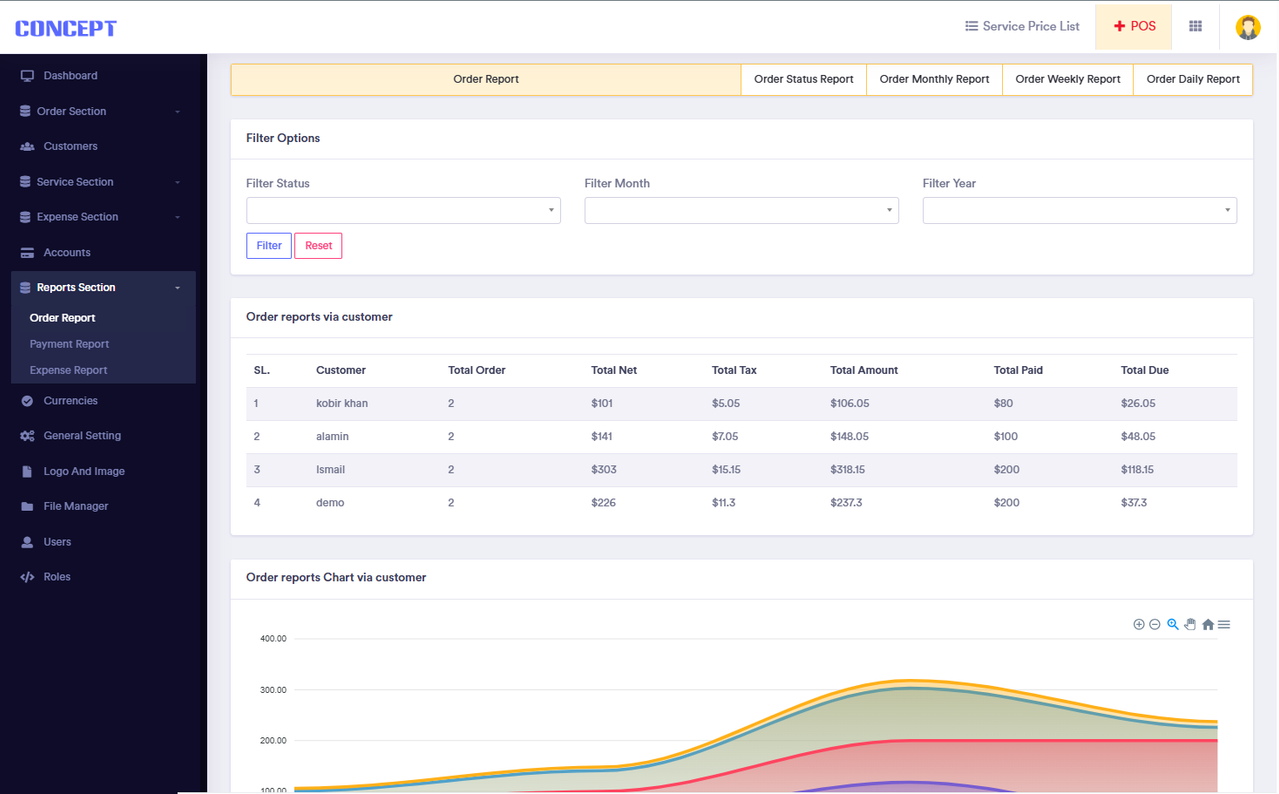Switch to Order Monthly Report tab
1279x794 pixels.
pyautogui.click(x=934, y=79)
